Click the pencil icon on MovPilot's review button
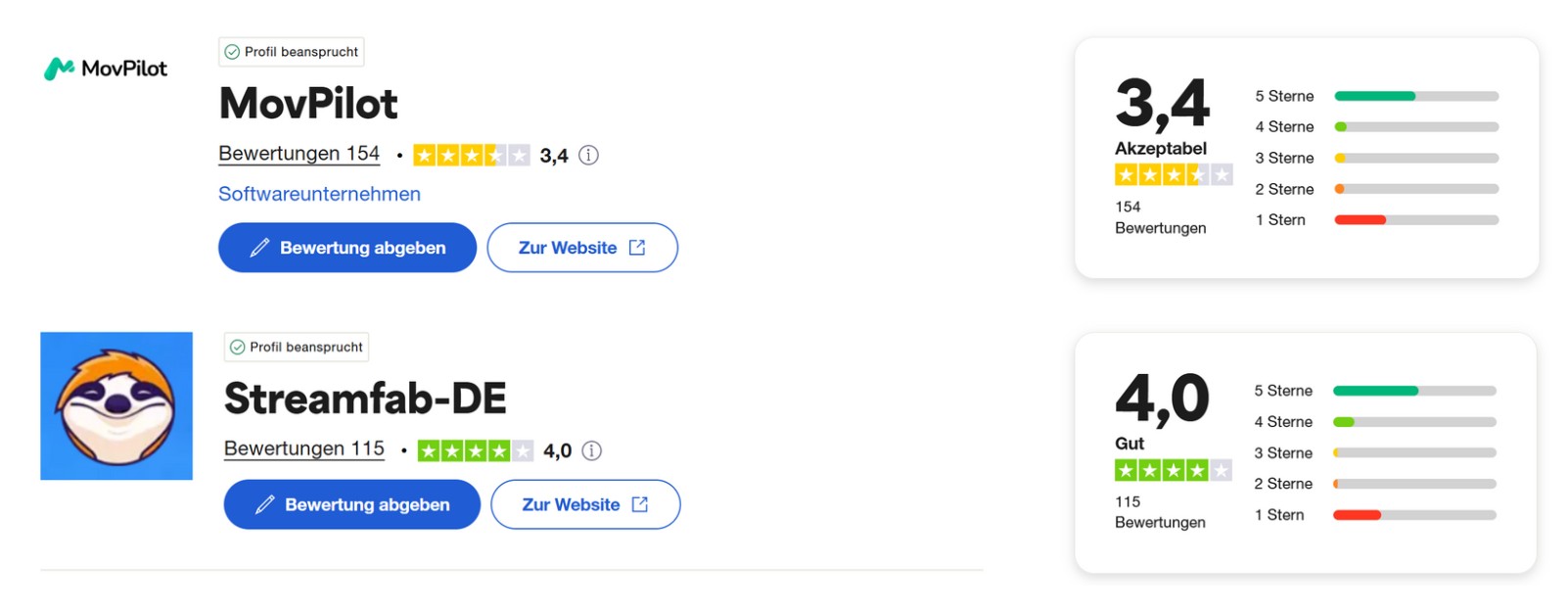Viewport: 1568px width, 609px height. click(x=259, y=248)
